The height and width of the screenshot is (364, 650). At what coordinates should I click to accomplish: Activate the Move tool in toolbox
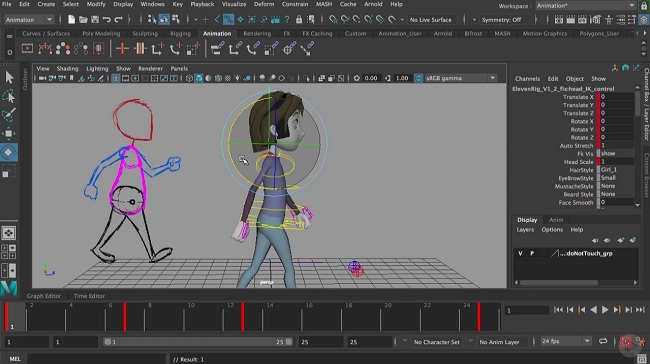tap(9, 133)
